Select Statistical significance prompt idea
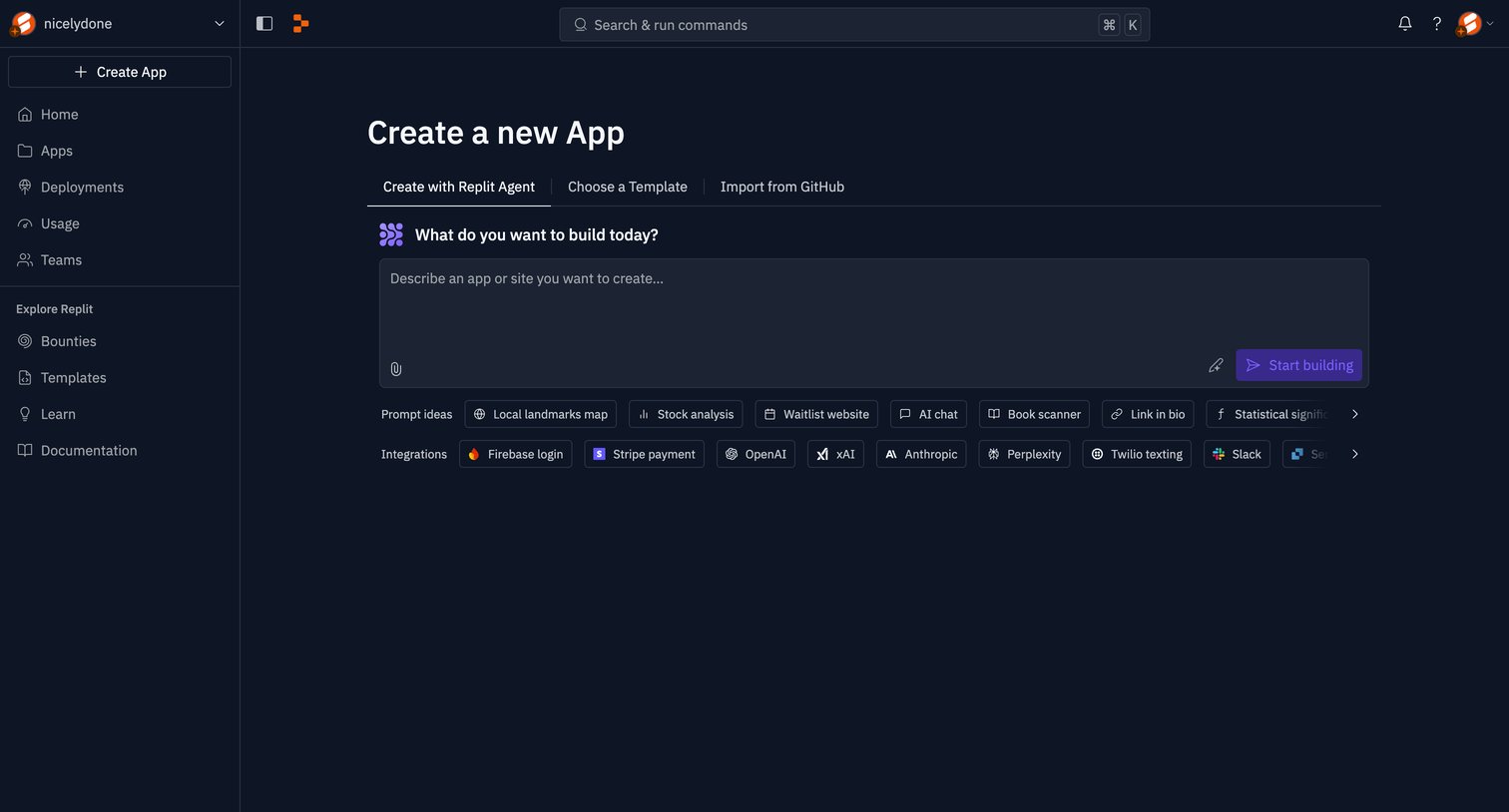Viewport: 1509px width, 812px height. [1269, 414]
